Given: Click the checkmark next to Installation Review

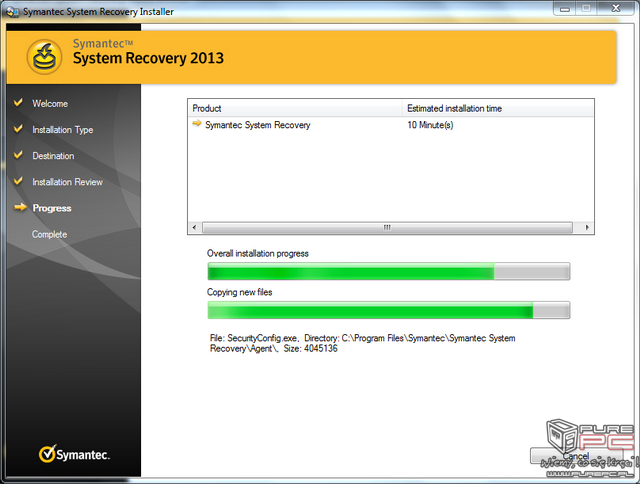Looking at the screenshot, I should coord(18,181).
